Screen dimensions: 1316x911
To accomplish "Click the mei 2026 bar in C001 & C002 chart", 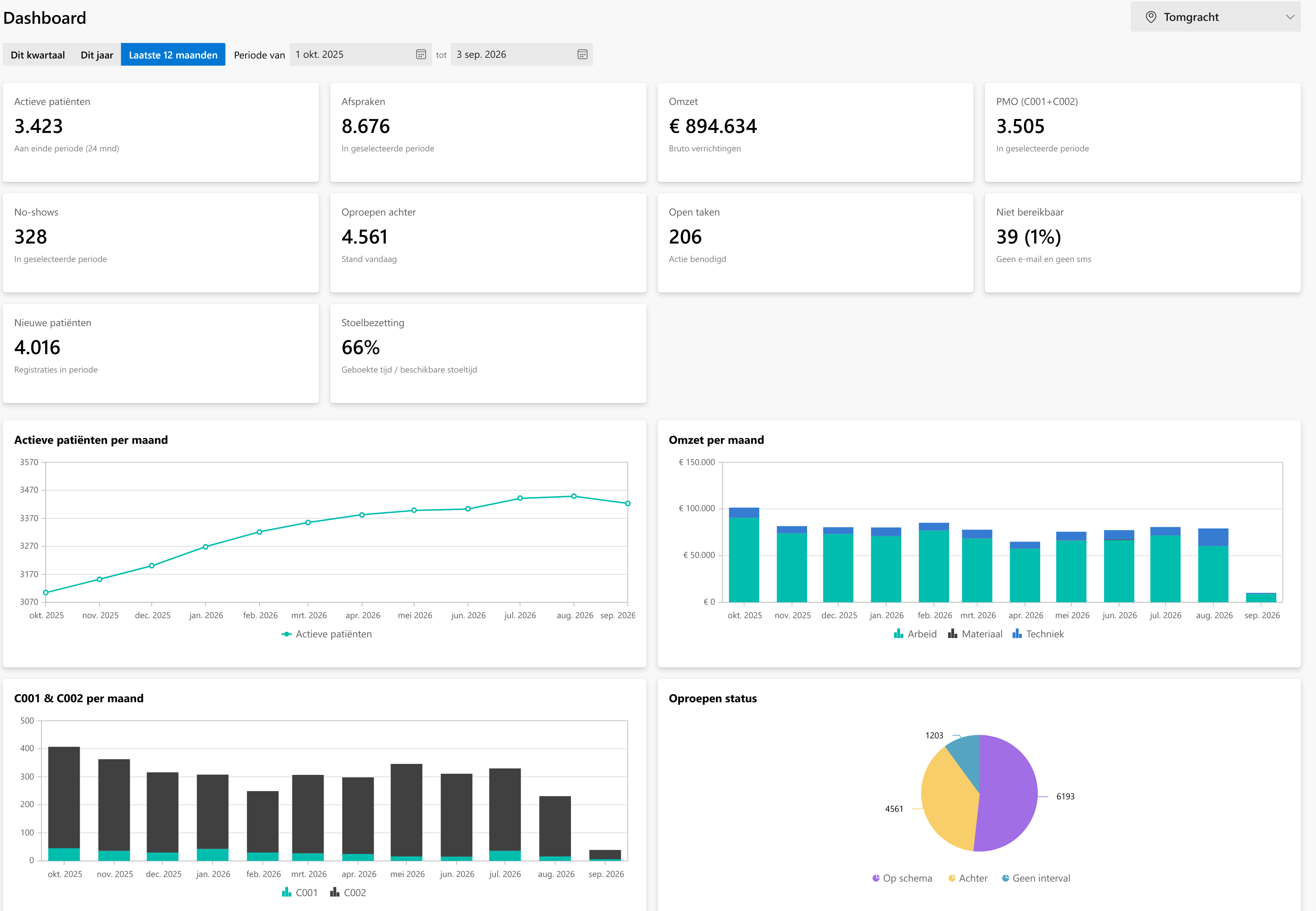I will tap(406, 812).
